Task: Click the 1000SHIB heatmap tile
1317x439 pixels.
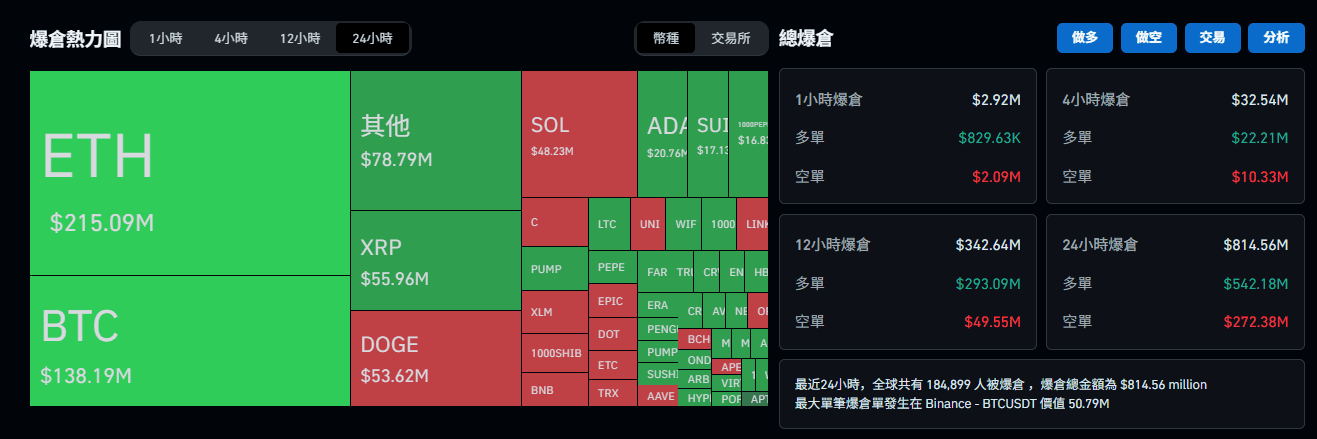Action: (x=555, y=353)
